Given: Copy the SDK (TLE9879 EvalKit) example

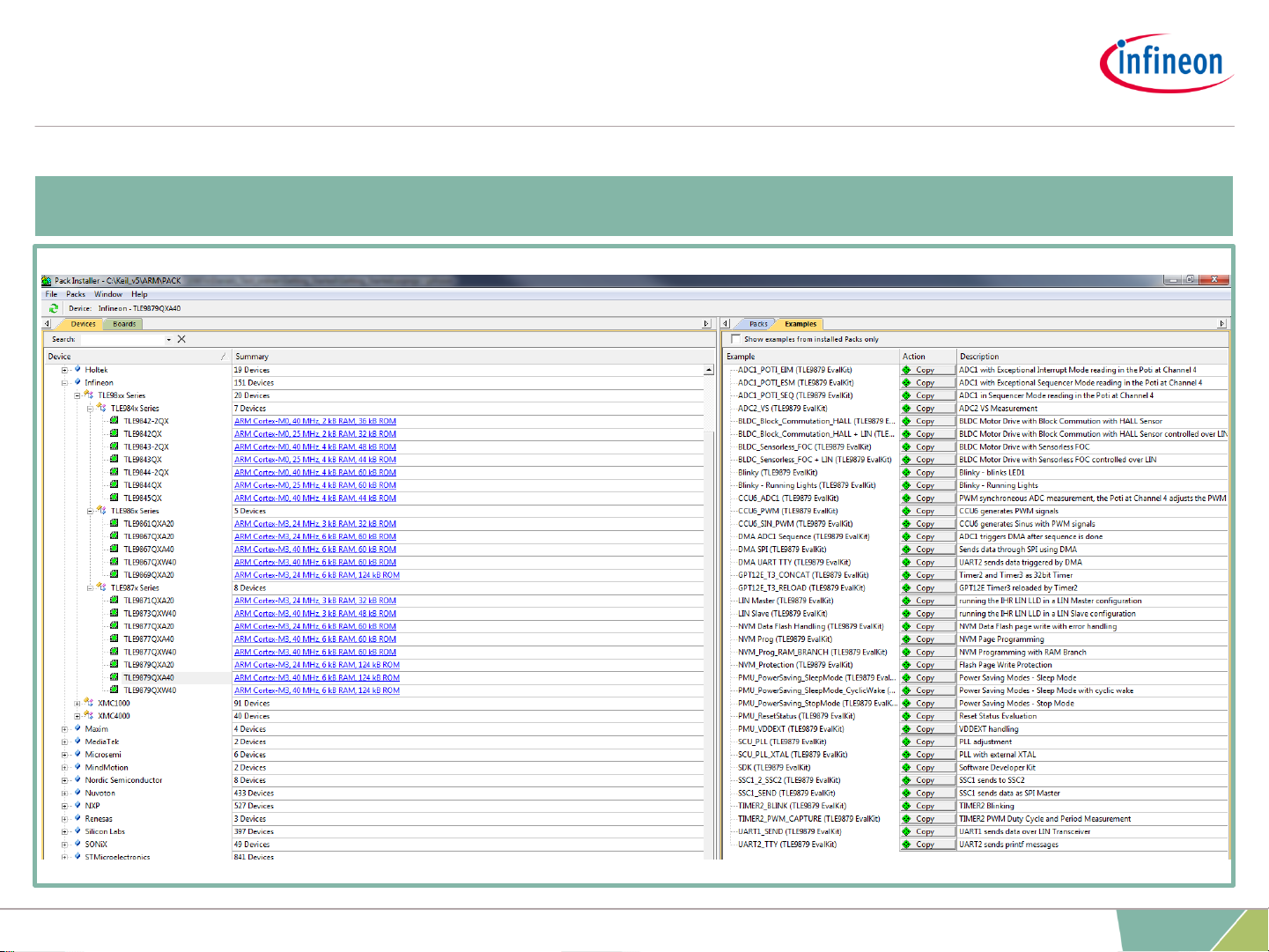Looking at the screenshot, I should [928, 767].
